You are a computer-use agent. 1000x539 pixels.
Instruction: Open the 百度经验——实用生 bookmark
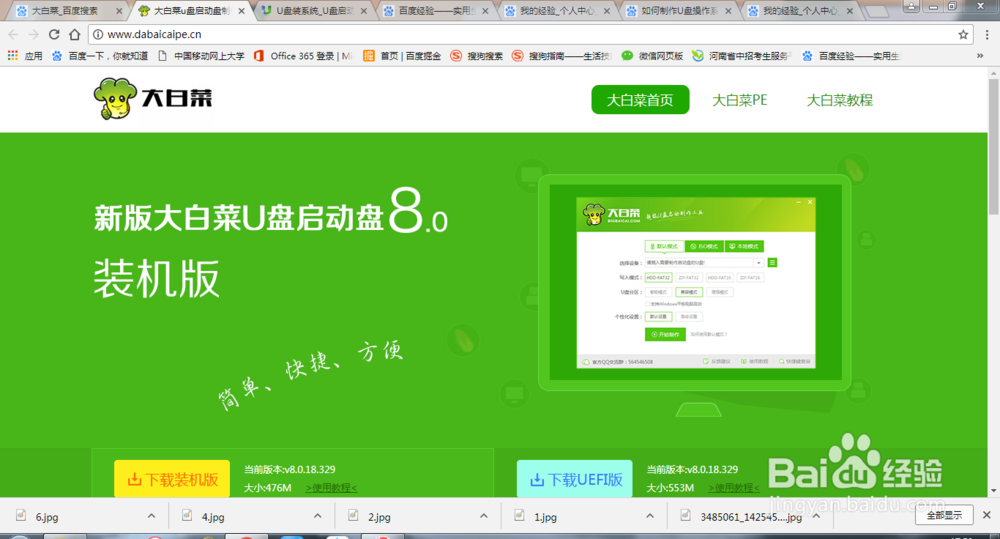(851, 56)
